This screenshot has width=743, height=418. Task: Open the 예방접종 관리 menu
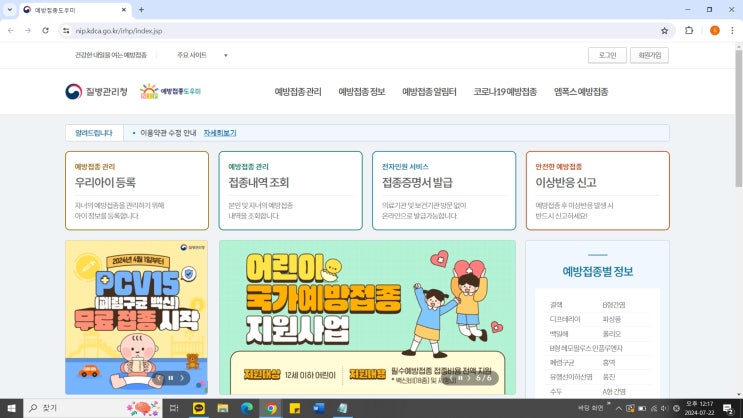tap(298, 91)
